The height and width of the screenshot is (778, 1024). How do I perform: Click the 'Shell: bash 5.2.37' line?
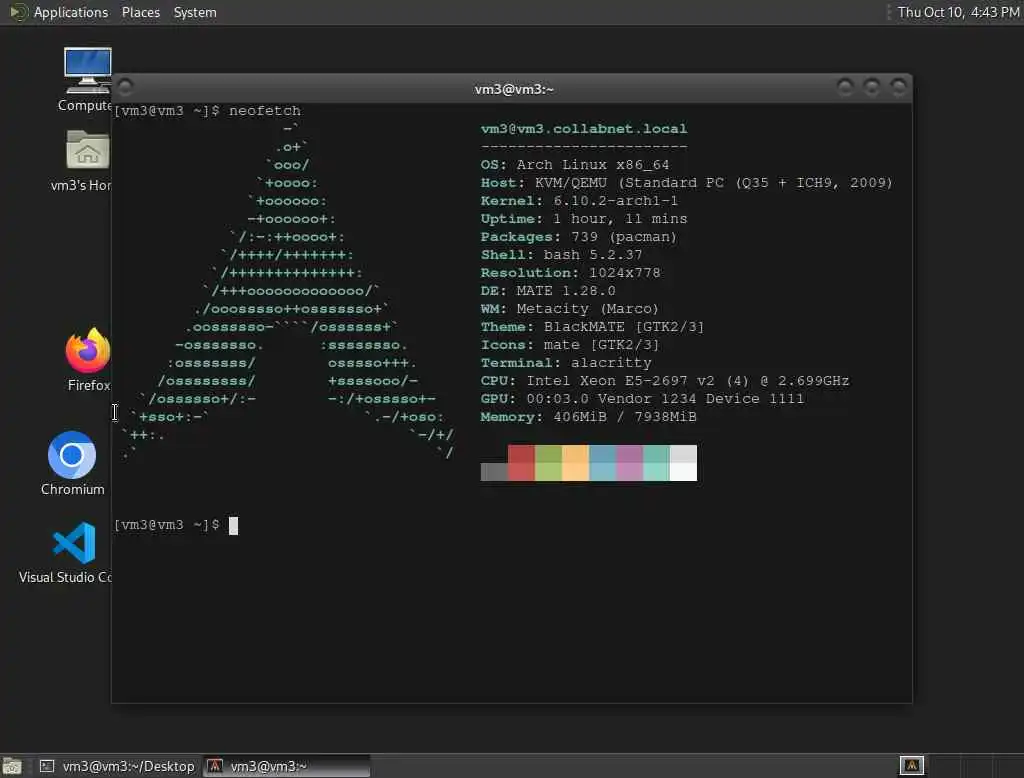tap(562, 255)
